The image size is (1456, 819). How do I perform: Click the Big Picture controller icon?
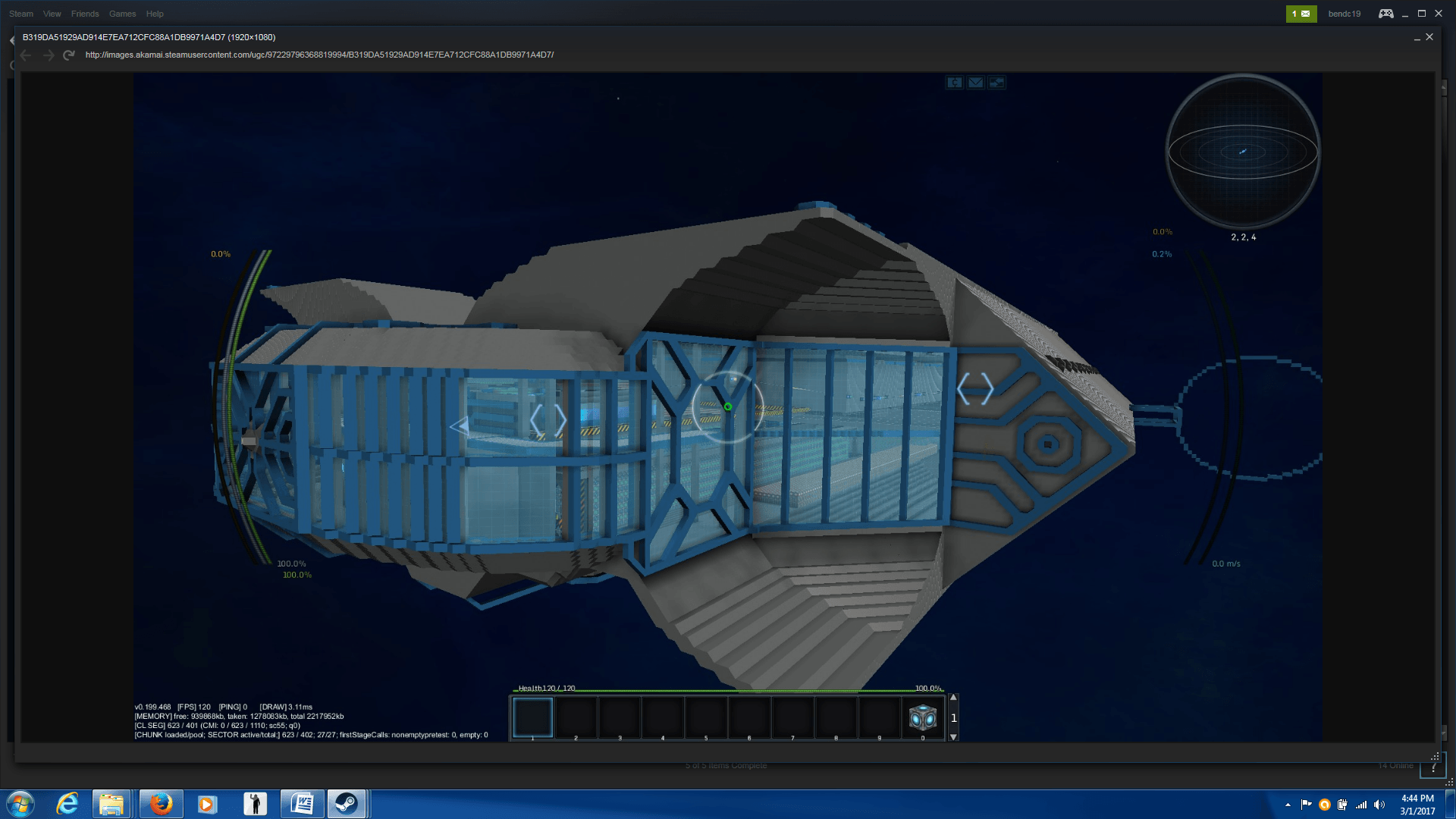(1385, 14)
